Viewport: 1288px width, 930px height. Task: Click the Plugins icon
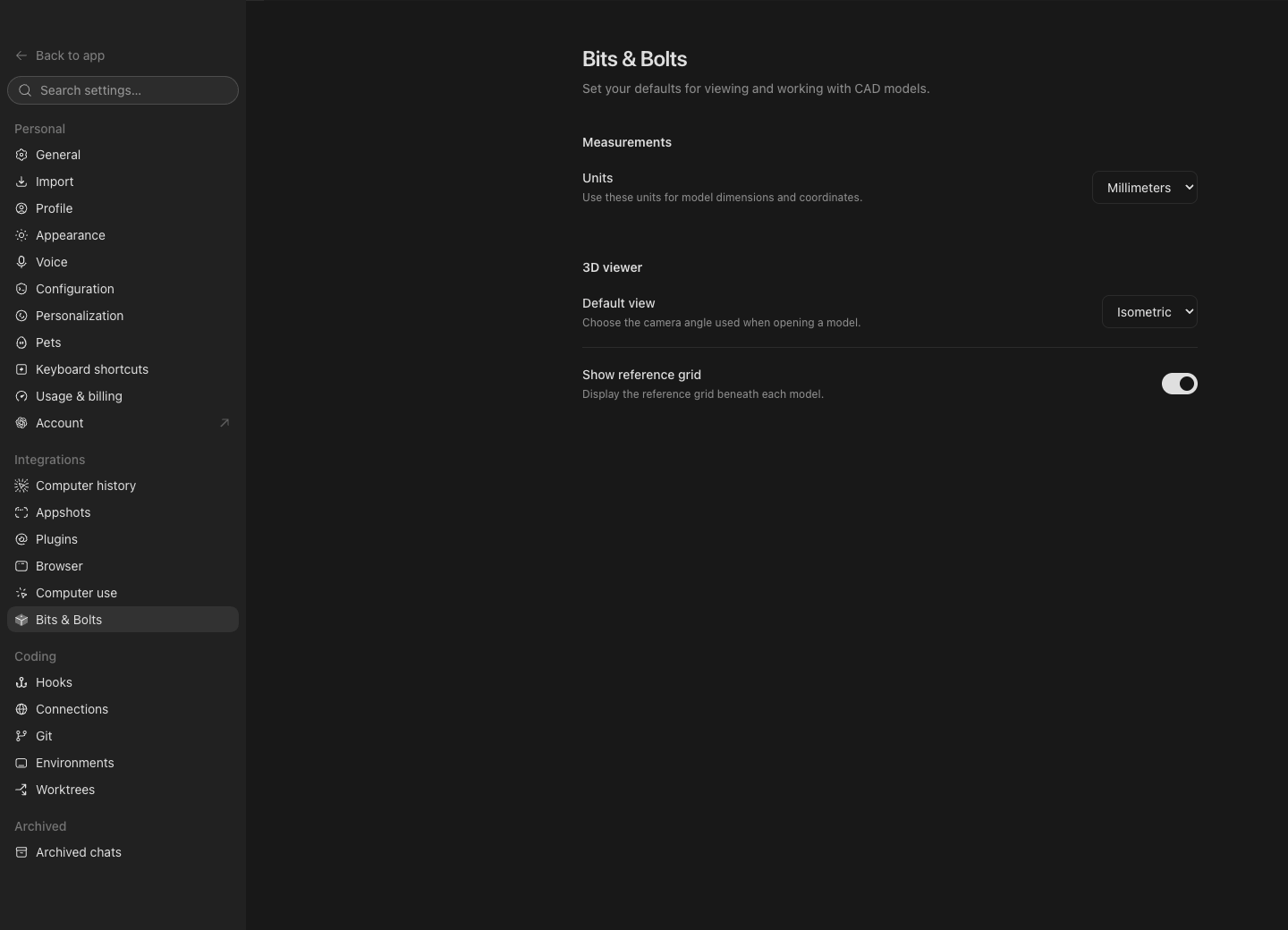point(21,539)
